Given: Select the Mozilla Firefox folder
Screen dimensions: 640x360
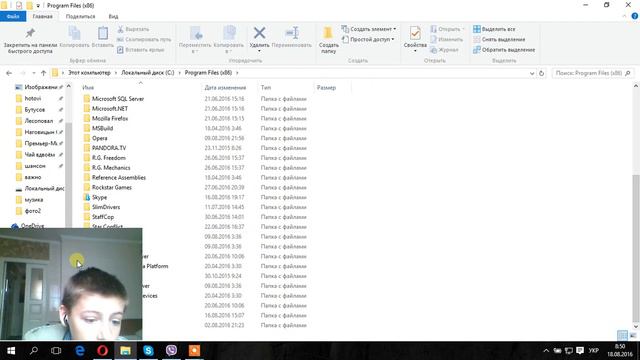Looking at the screenshot, I should click(110, 118).
